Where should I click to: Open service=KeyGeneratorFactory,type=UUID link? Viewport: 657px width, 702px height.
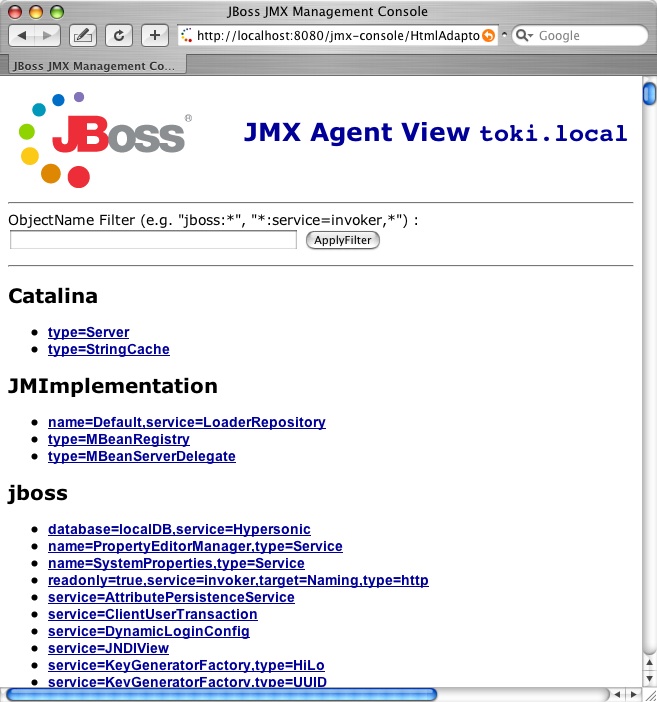pyautogui.click(x=187, y=682)
